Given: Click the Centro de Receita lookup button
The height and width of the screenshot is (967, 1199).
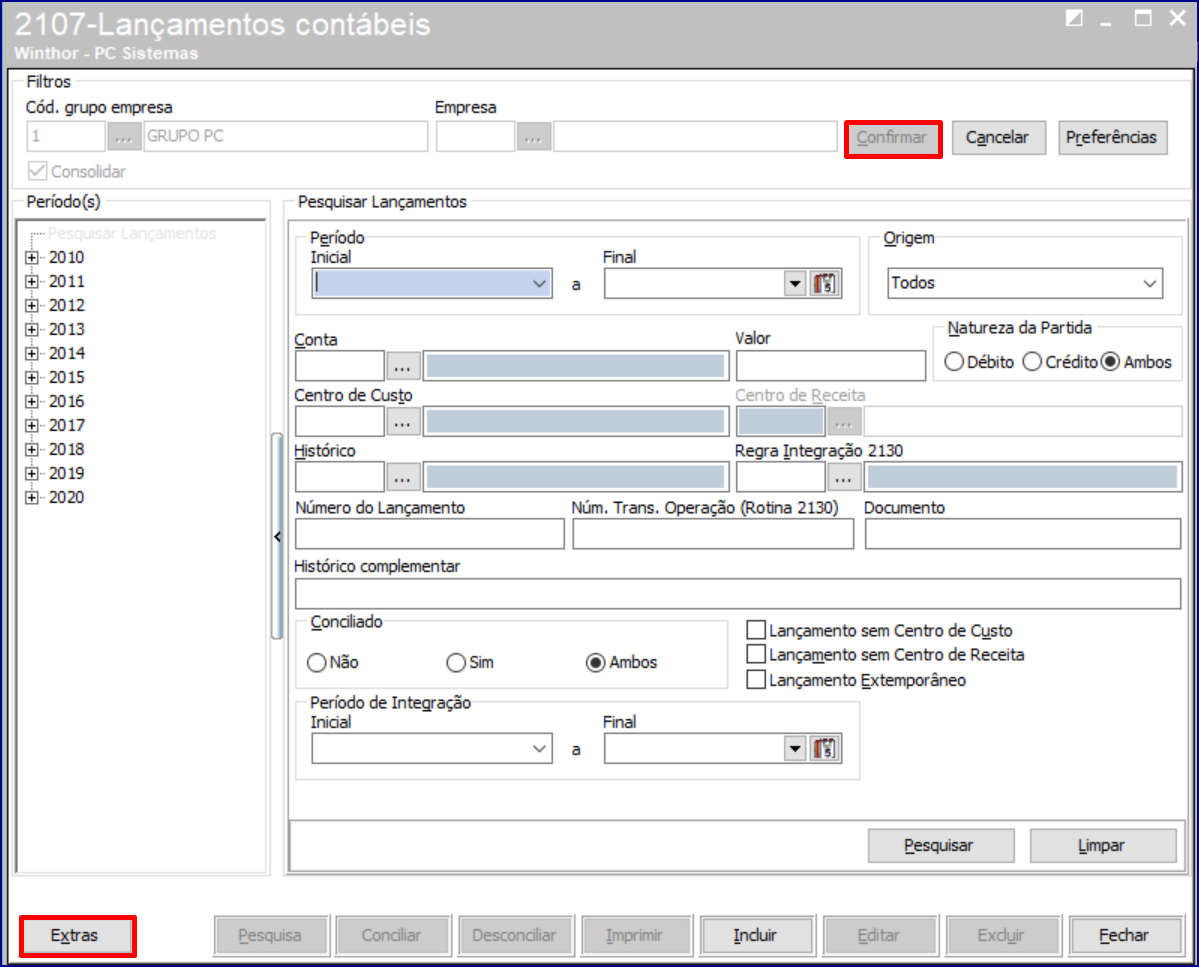Looking at the screenshot, I should 843,421.
